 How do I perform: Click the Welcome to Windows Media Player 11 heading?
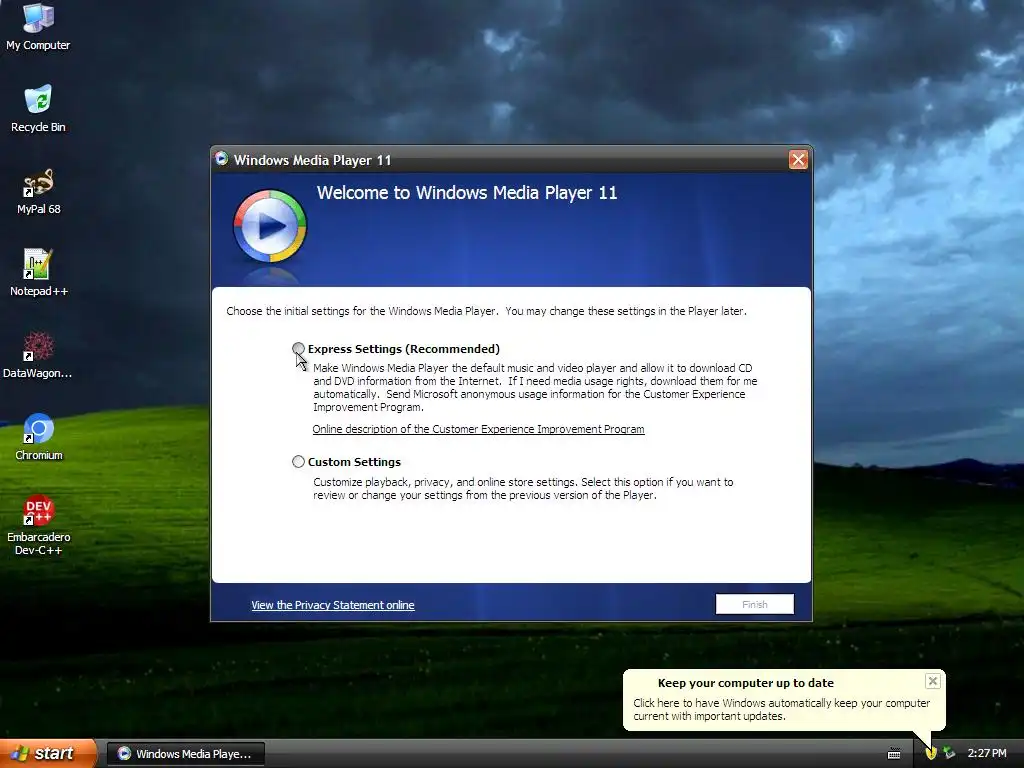pos(467,193)
